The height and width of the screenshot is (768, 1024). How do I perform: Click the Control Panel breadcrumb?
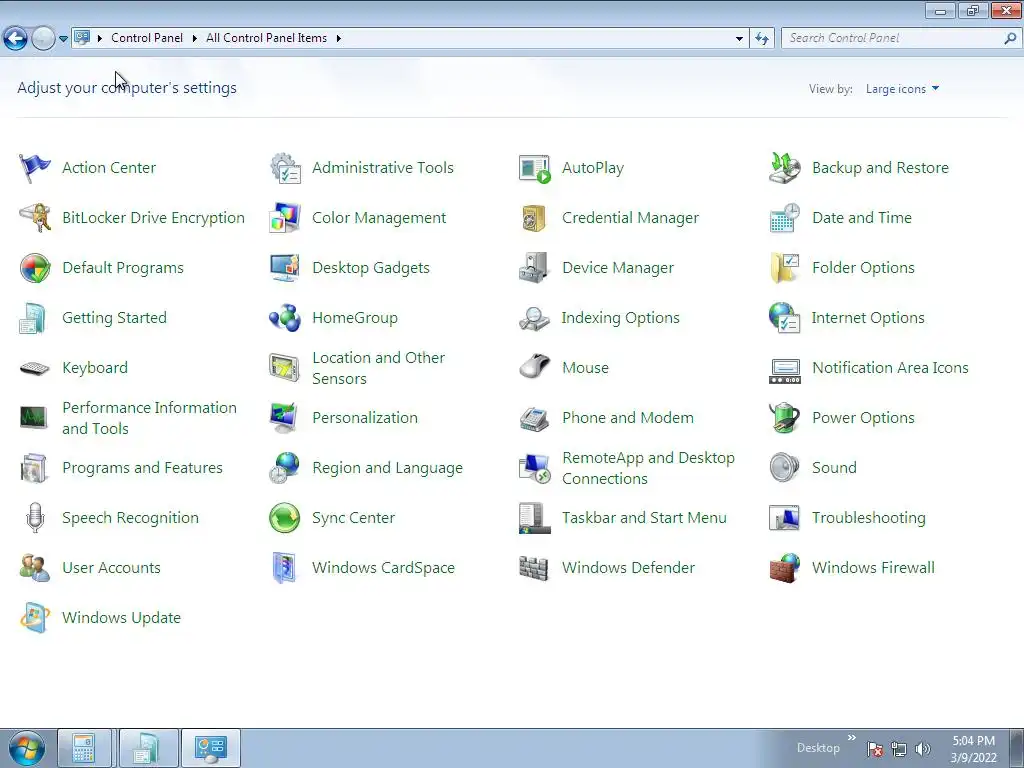tap(147, 38)
